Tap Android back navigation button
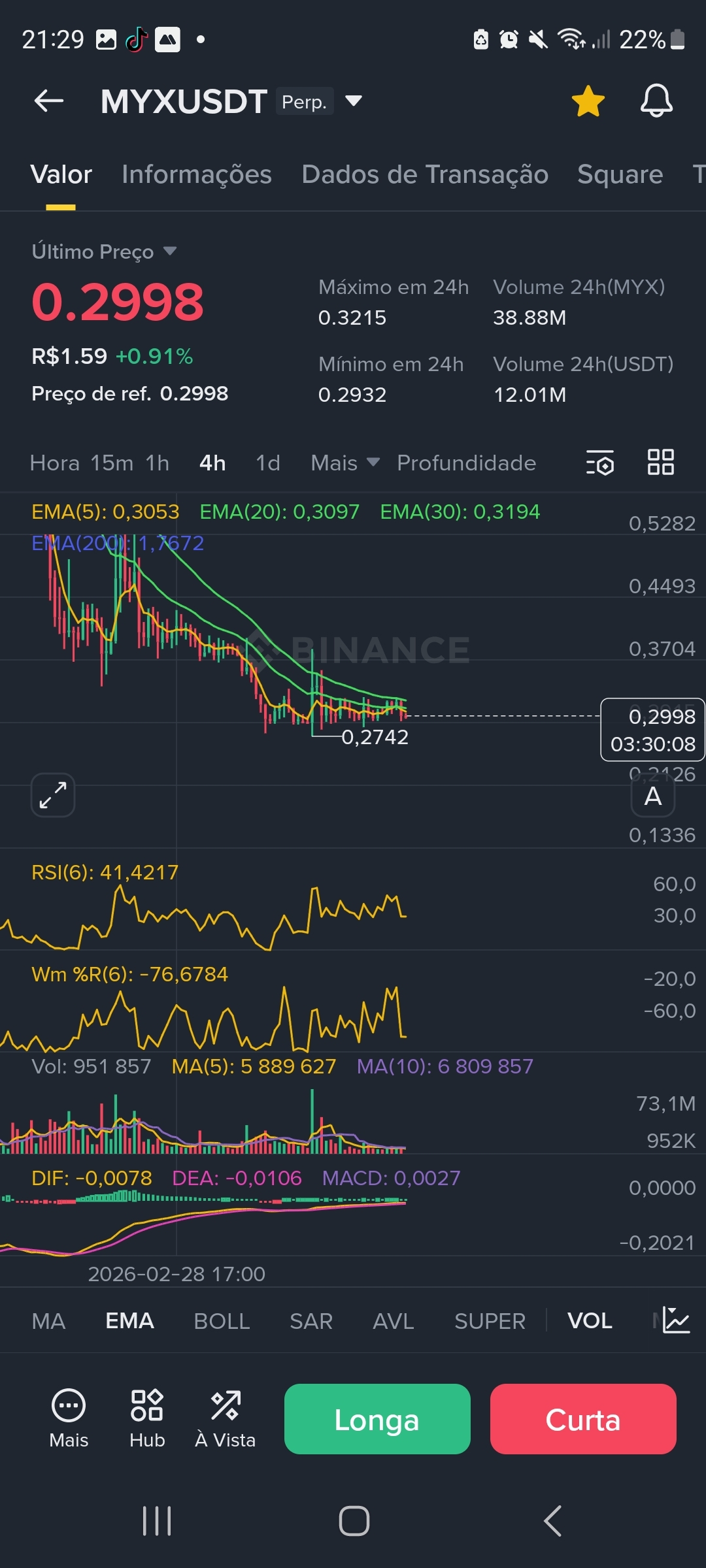This screenshot has width=706, height=1568. click(x=553, y=1521)
